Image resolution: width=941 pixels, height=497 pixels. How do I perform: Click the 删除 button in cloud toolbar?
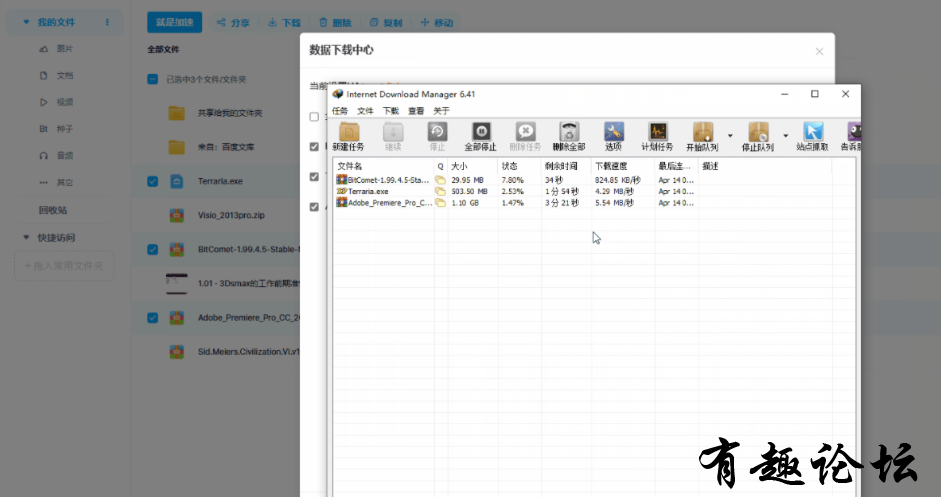click(x=335, y=23)
